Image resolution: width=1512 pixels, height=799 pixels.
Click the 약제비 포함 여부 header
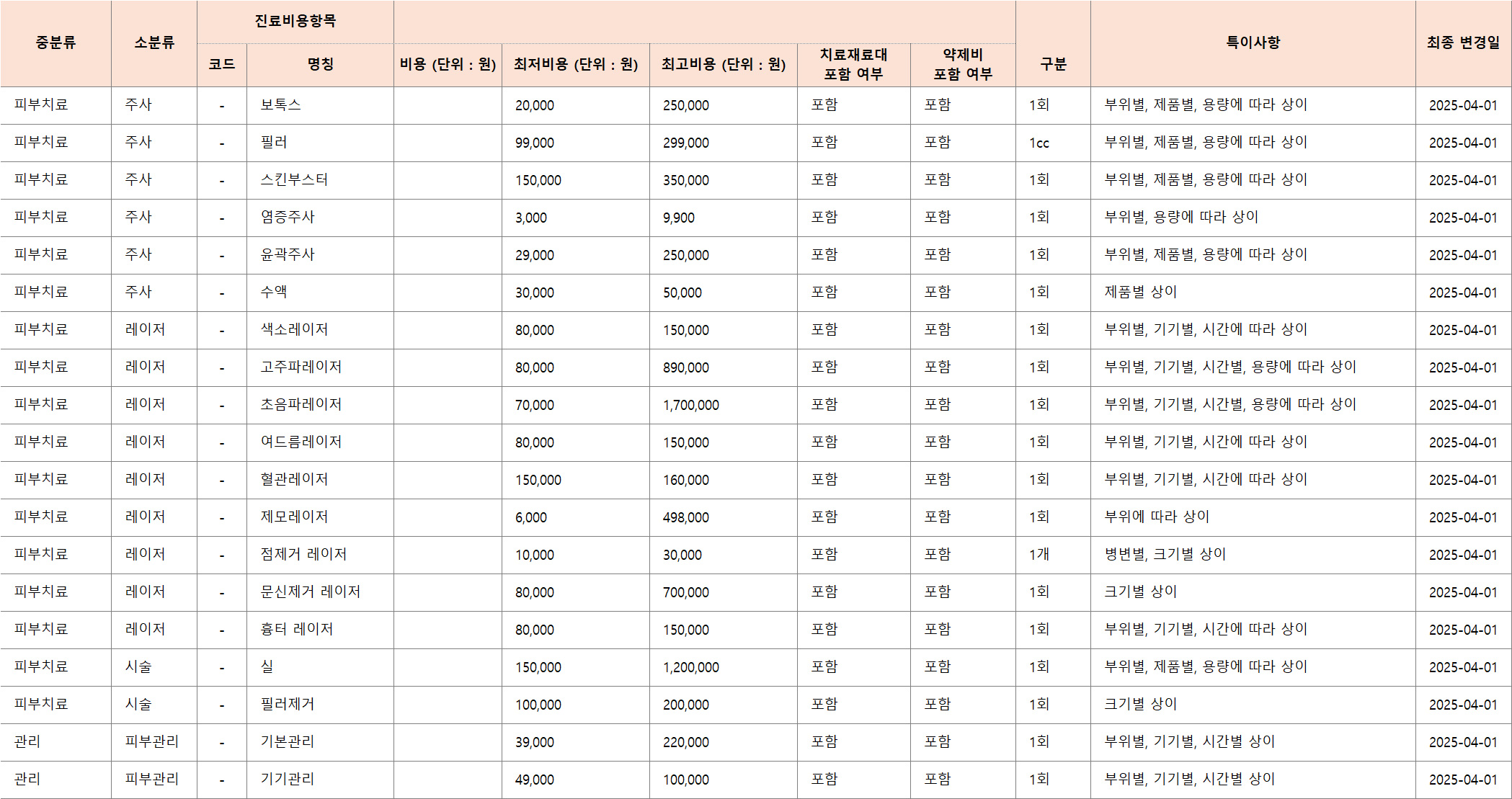tap(963, 65)
